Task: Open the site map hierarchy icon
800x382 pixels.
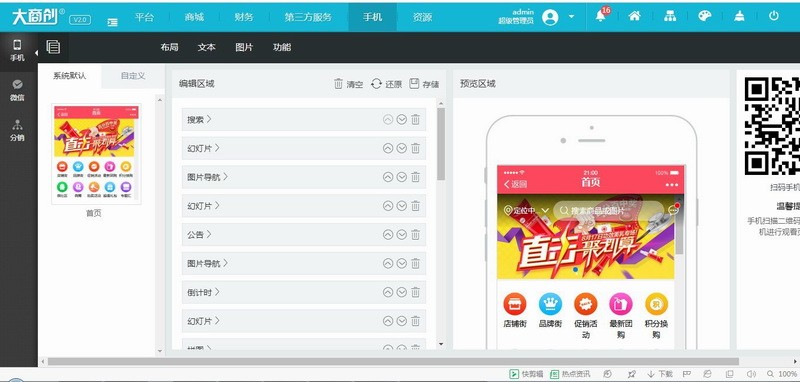Action: 669,16
